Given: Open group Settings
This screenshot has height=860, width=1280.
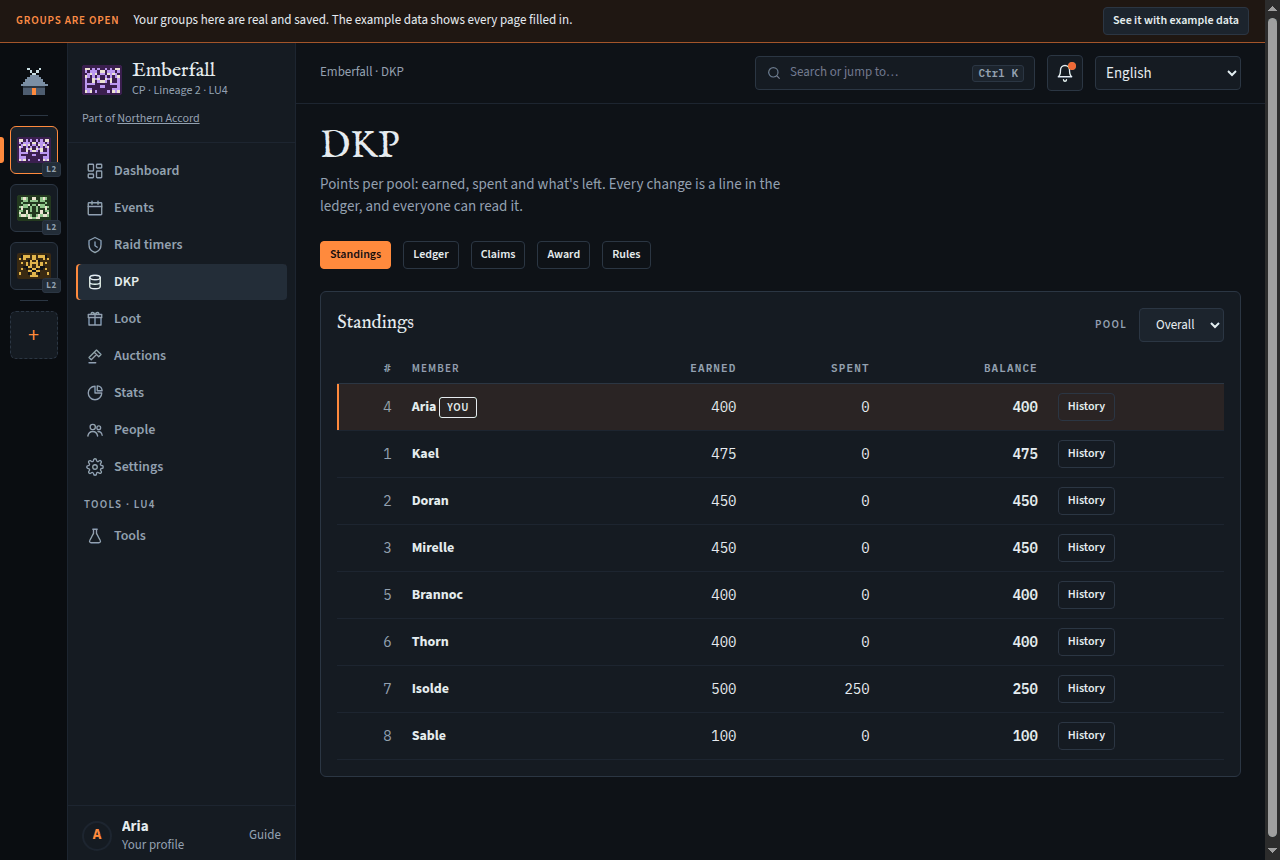Looking at the screenshot, I should [x=181, y=467].
